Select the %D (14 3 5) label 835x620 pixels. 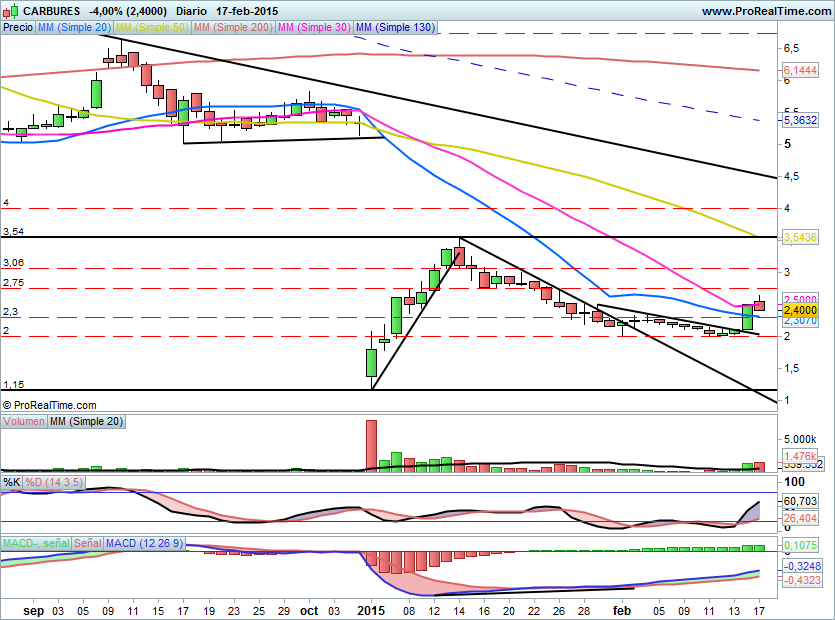[x=56, y=482]
